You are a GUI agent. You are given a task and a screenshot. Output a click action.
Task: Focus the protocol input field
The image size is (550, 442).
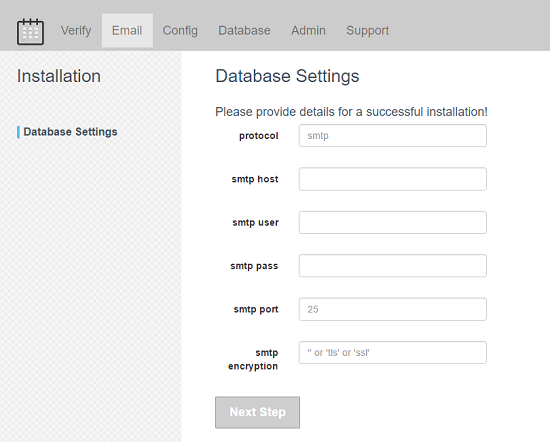(393, 135)
